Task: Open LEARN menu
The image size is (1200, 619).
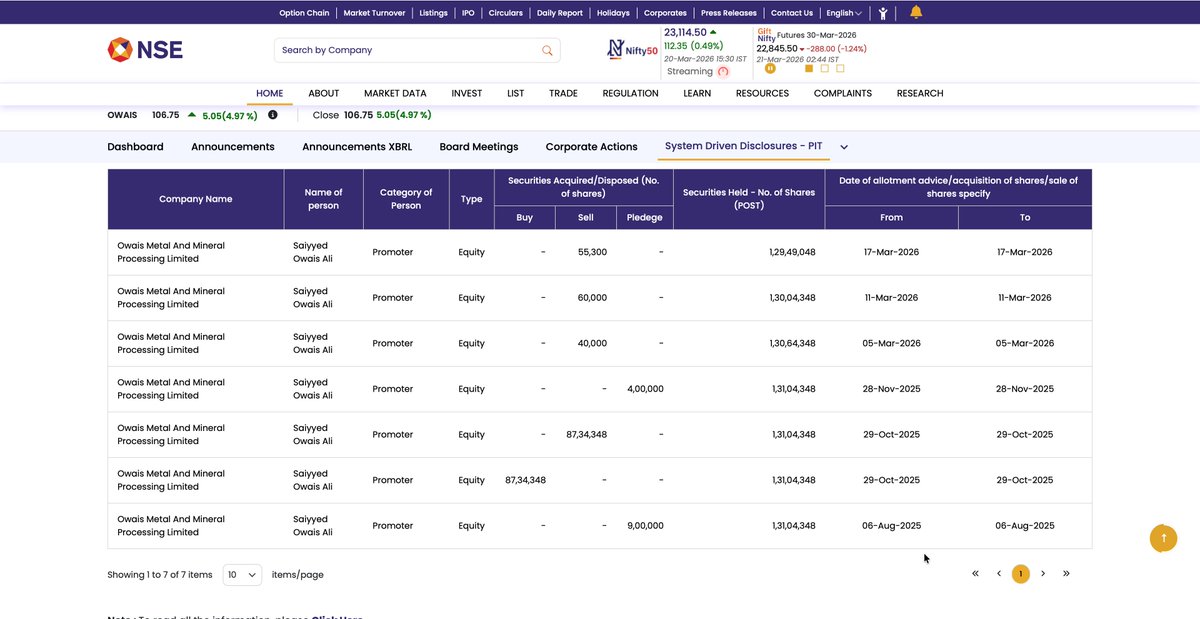Action: coord(697,93)
